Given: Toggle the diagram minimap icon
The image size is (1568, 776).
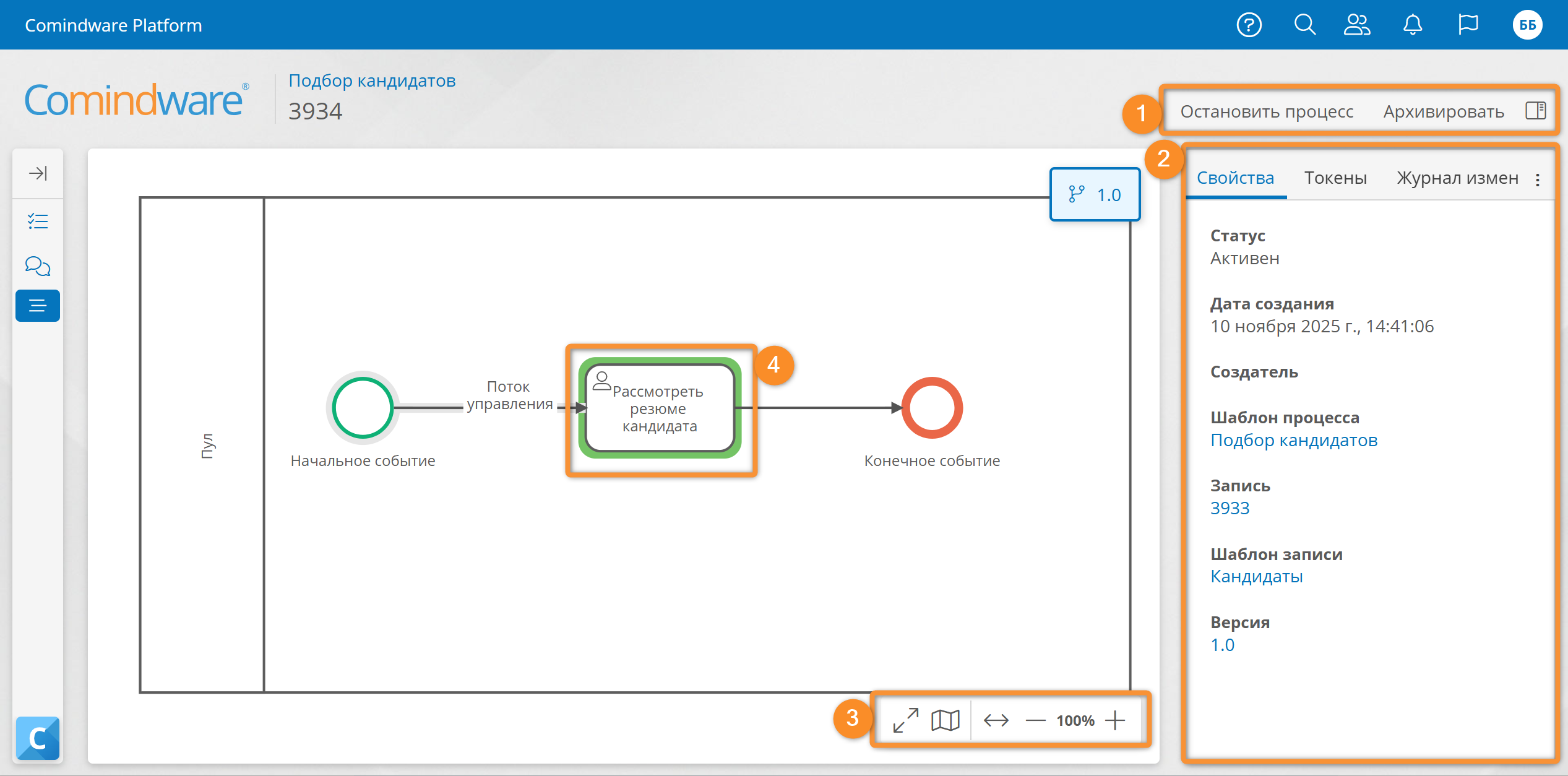Looking at the screenshot, I should pyautogui.click(x=946, y=720).
